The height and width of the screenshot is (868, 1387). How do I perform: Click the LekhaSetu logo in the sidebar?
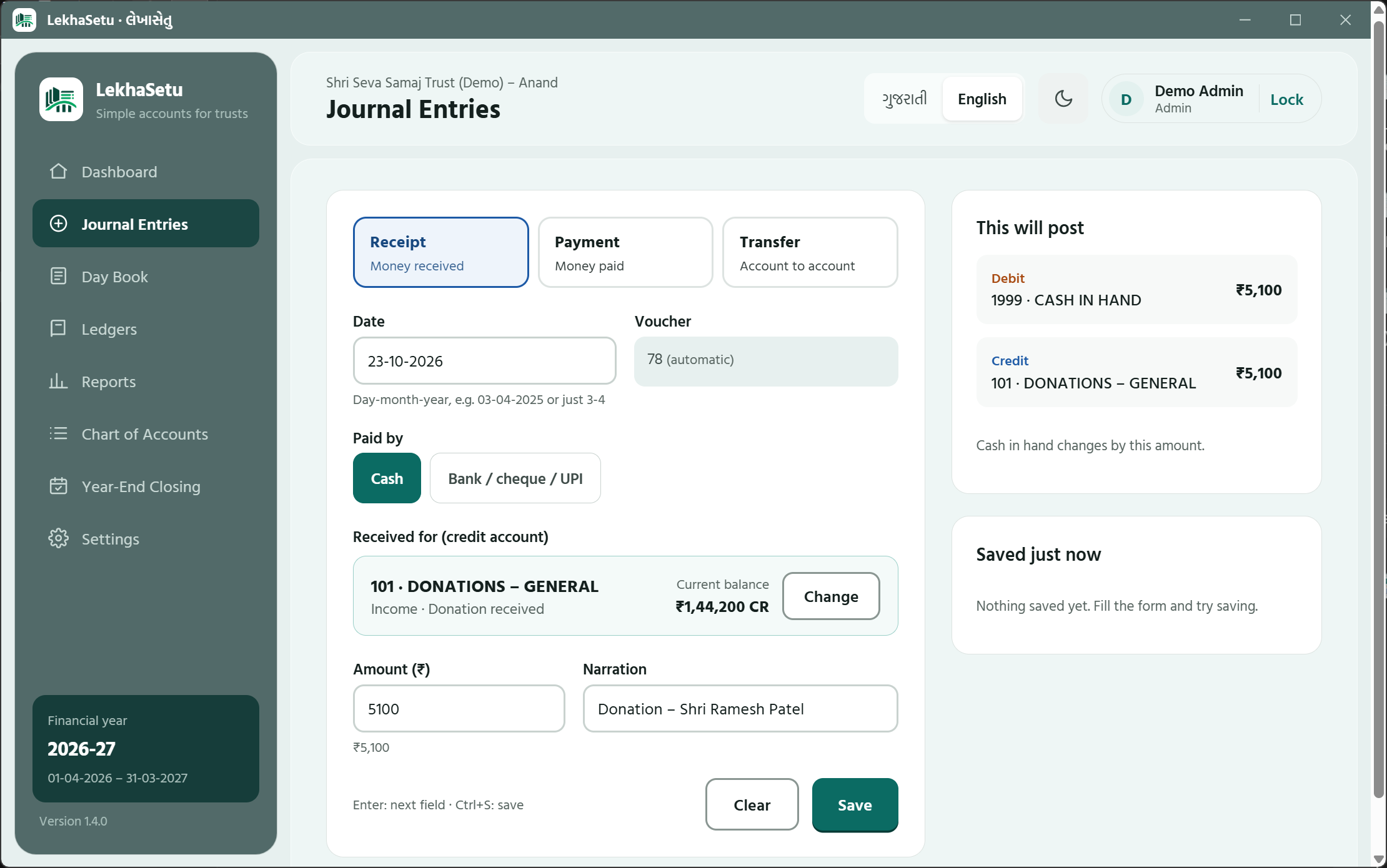point(61,99)
